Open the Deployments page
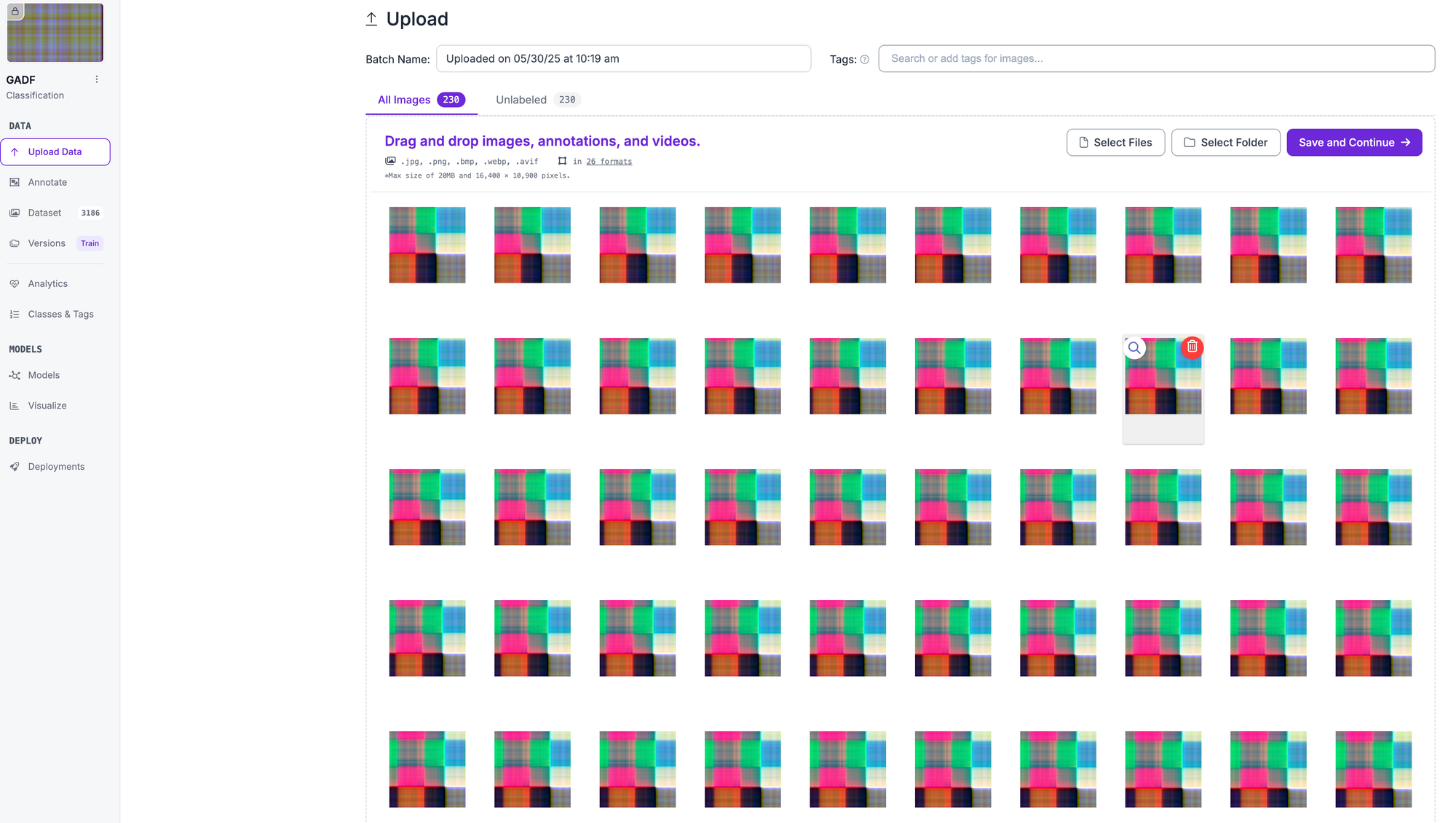This screenshot has width=1456, height=823. click(x=56, y=467)
